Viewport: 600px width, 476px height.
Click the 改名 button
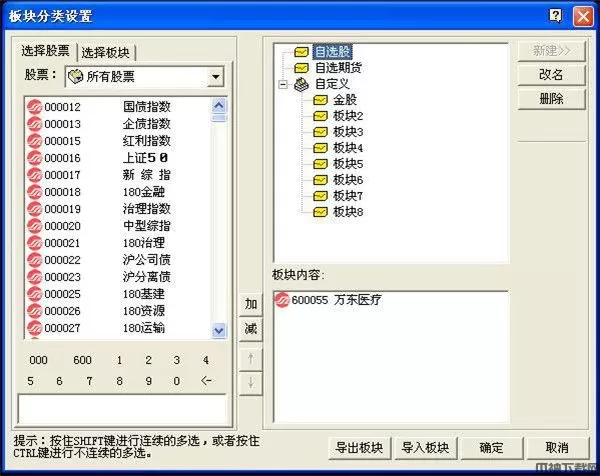click(551, 74)
